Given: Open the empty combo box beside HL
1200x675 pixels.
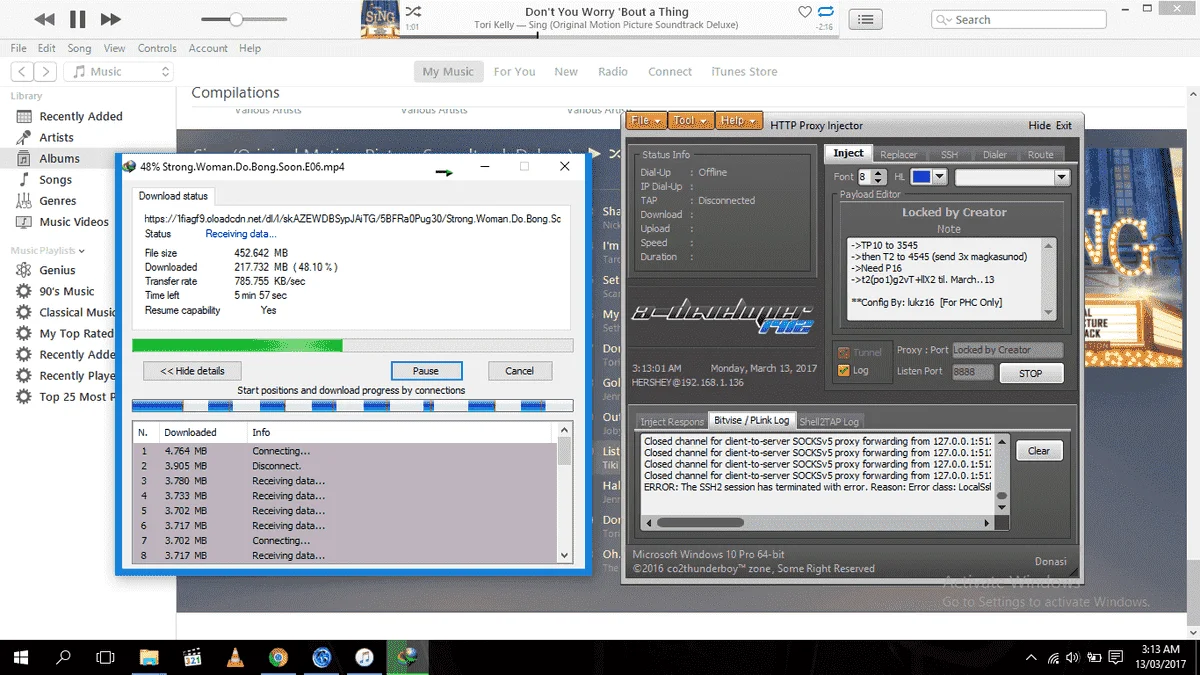Looking at the screenshot, I should [x=1013, y=177].
